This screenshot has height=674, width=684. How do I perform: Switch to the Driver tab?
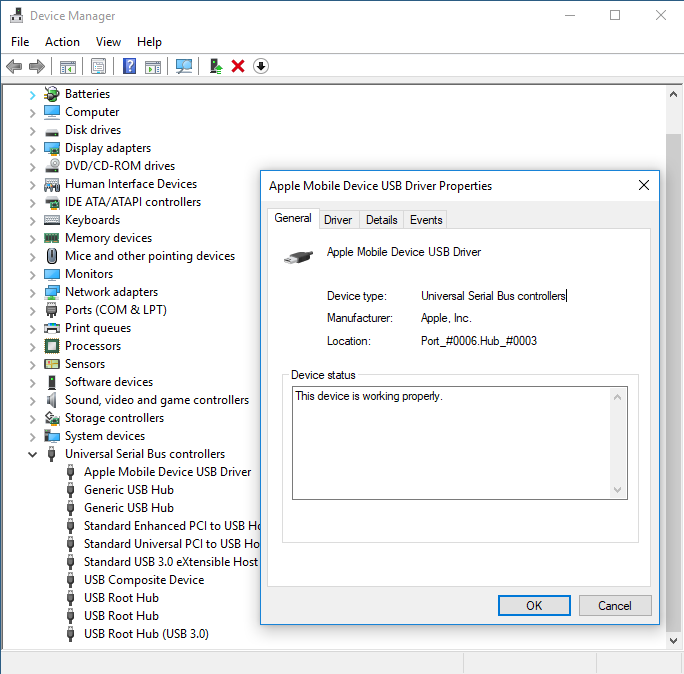338,220
